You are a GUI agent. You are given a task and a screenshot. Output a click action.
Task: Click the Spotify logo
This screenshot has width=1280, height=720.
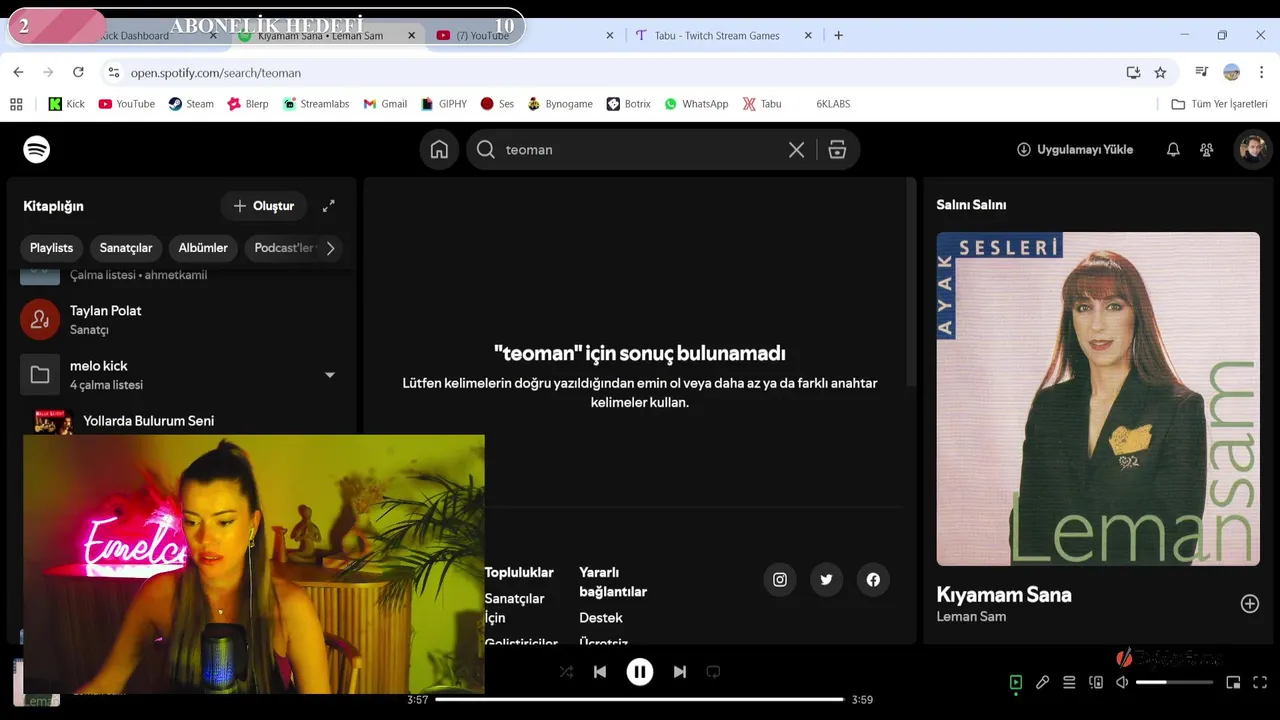click(x=37, y=150)
